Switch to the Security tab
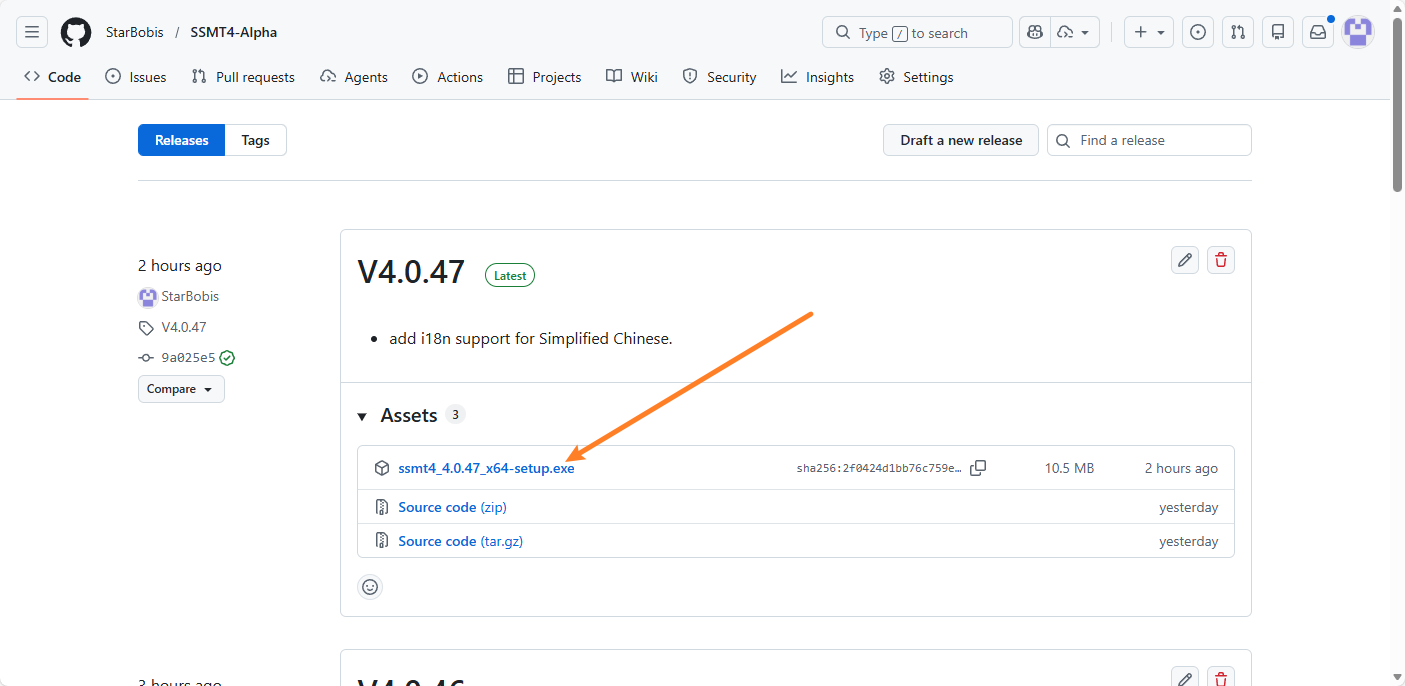1405x686 pixels. [719, 77]
